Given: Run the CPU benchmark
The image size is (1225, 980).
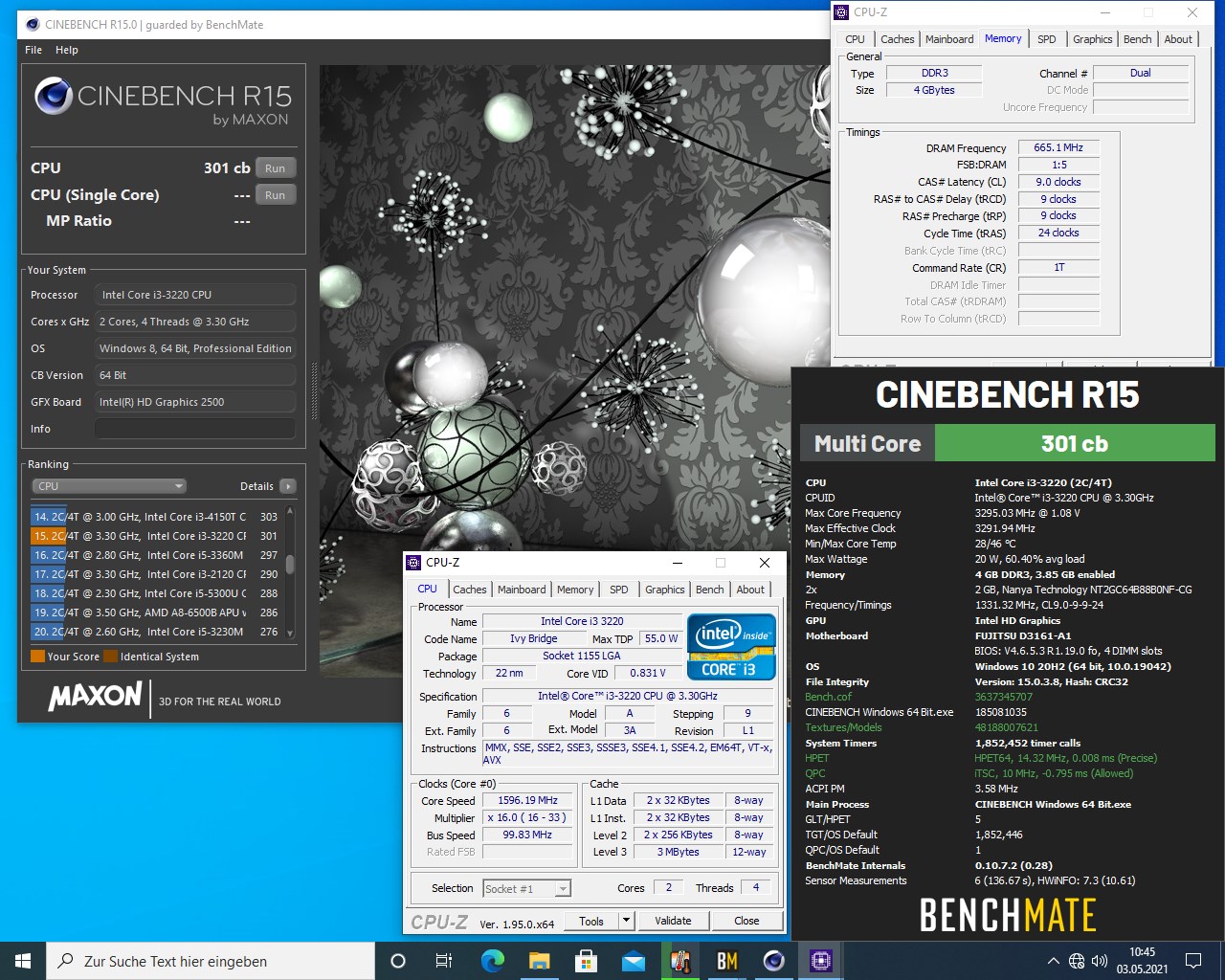Looking at the screenshot, I should coord(276,168).
